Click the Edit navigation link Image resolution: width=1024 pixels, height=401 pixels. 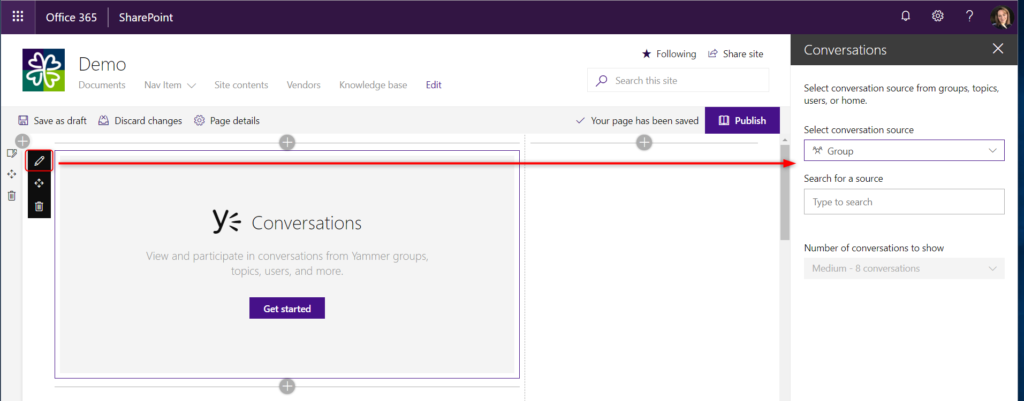[x=434, y=85]
